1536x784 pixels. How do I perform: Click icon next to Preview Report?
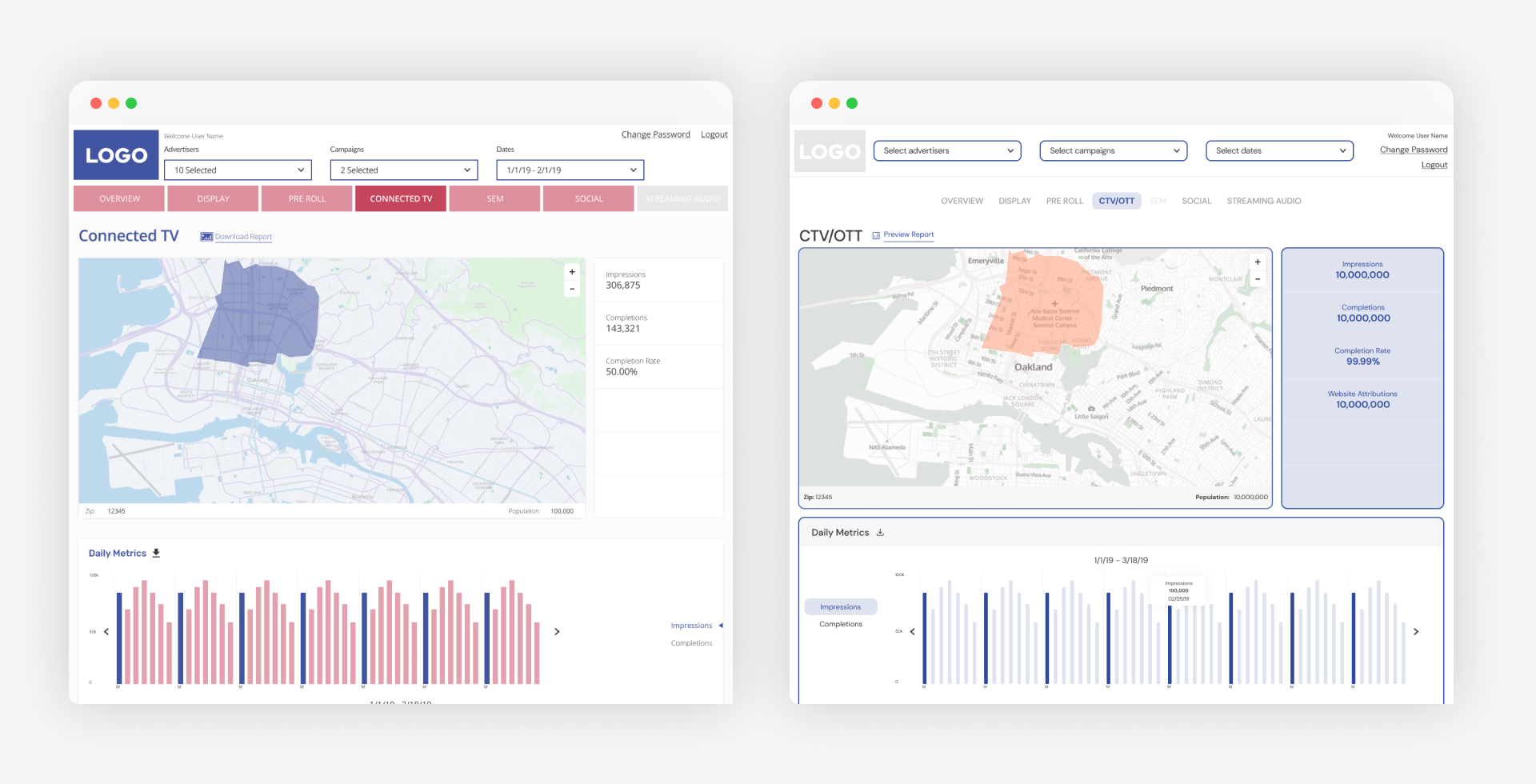[x=876, y=235]
